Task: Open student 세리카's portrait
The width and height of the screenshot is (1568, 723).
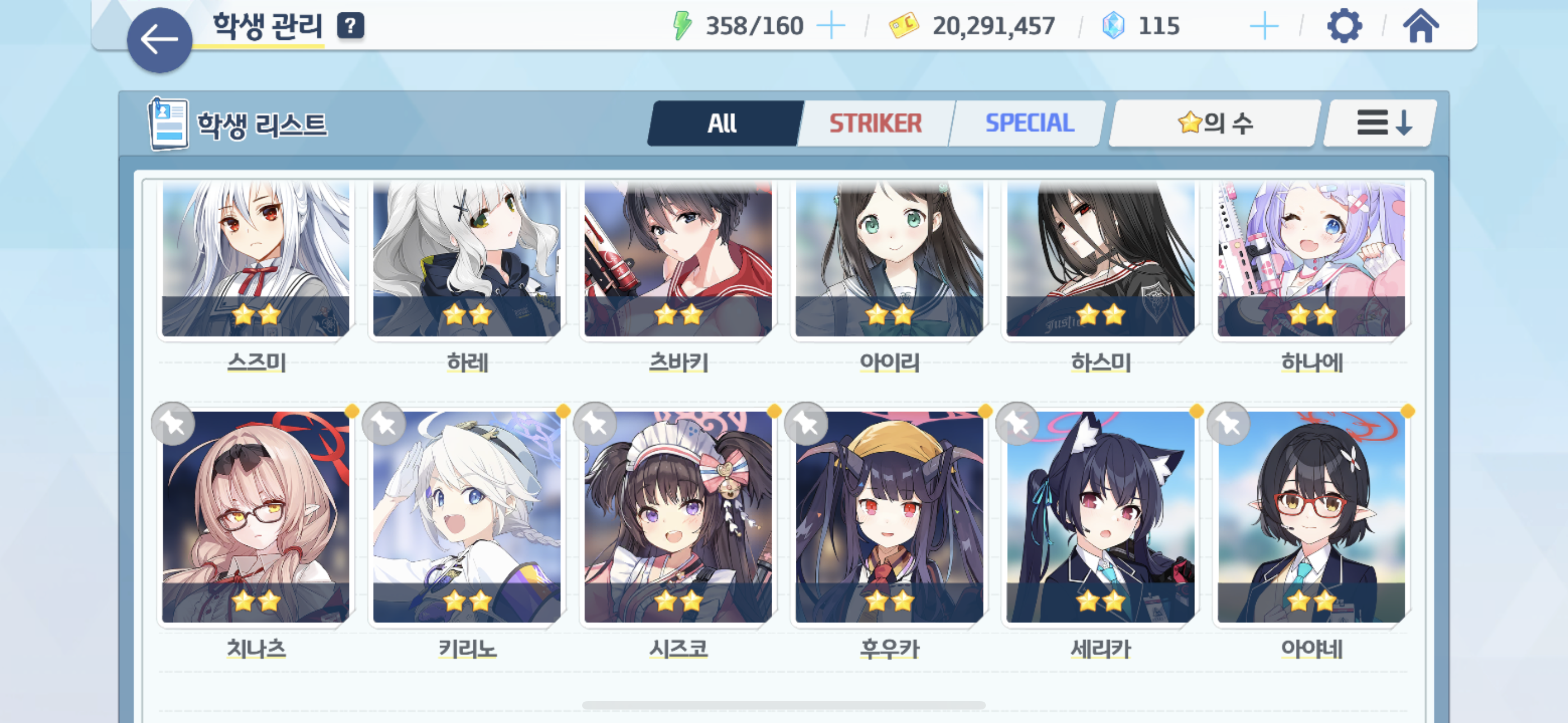Action: click(1100, 516)
